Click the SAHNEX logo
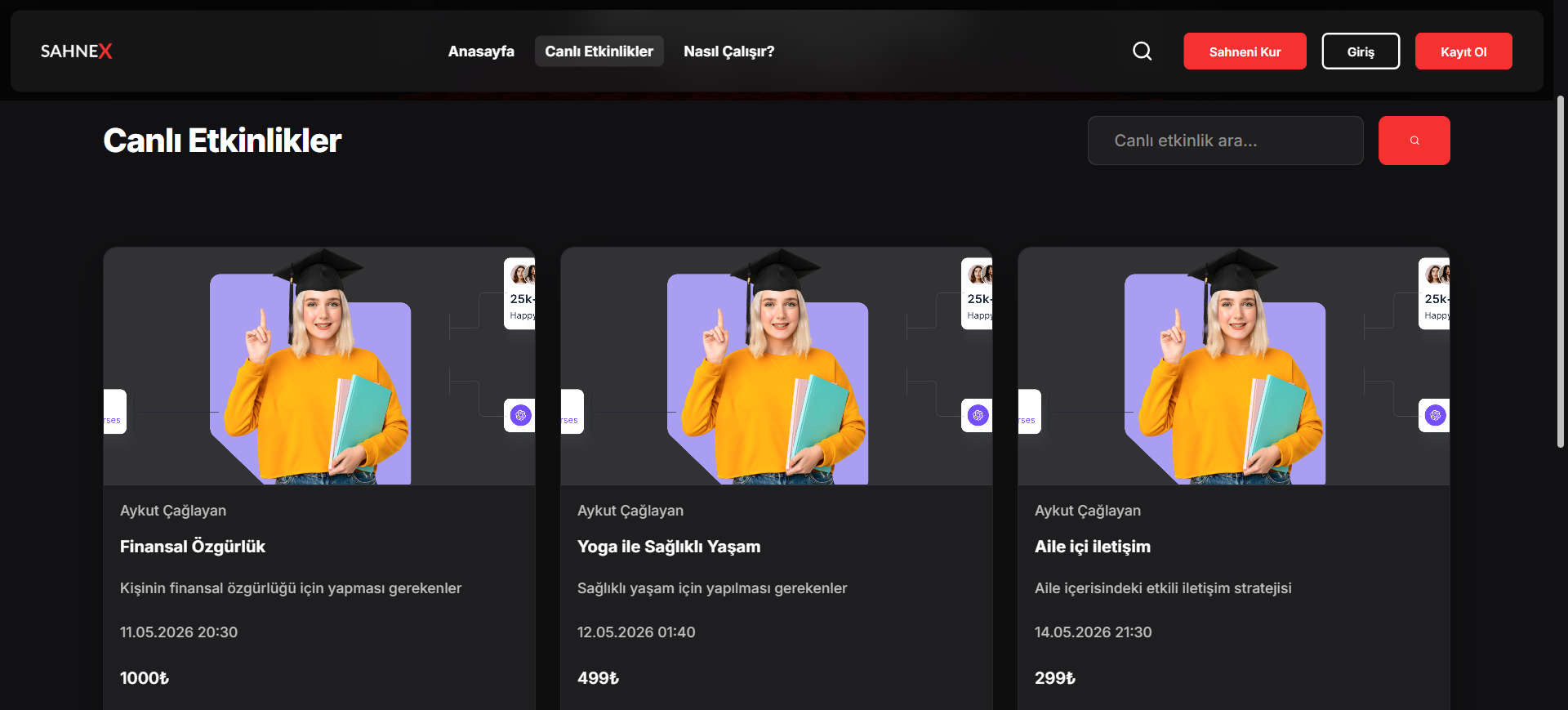 tap(77, 51)
